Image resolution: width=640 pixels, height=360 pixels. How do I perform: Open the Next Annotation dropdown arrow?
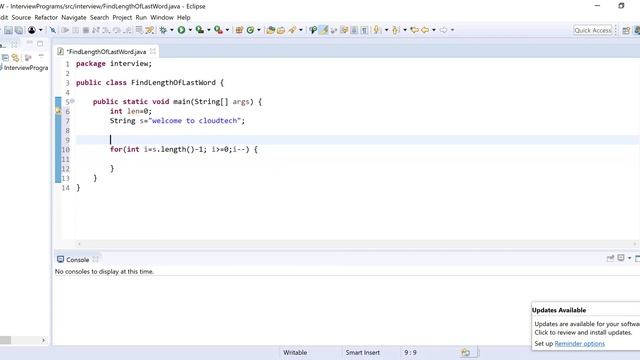[x=386, y=30]
